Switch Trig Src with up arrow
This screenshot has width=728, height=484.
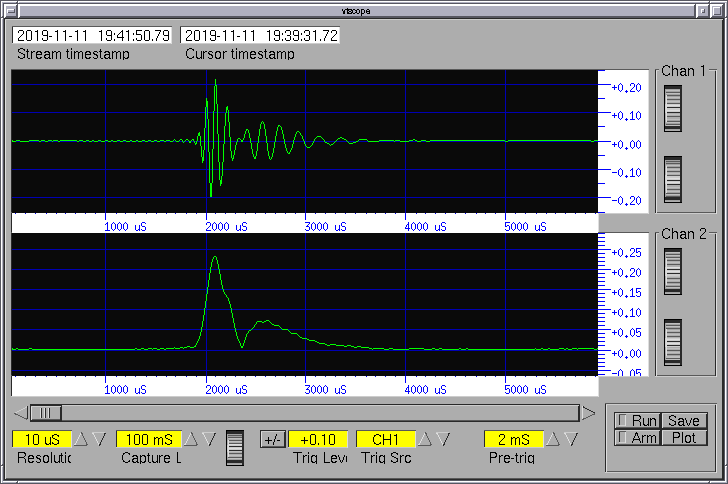click(424, 439)
